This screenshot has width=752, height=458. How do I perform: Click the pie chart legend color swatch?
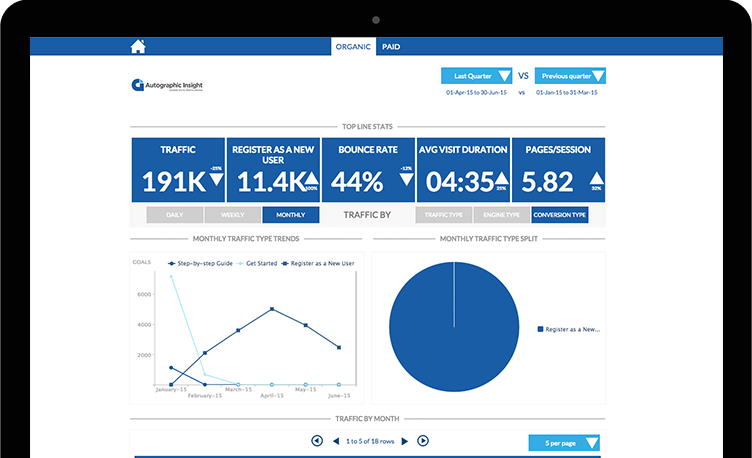tap(540, 328)
